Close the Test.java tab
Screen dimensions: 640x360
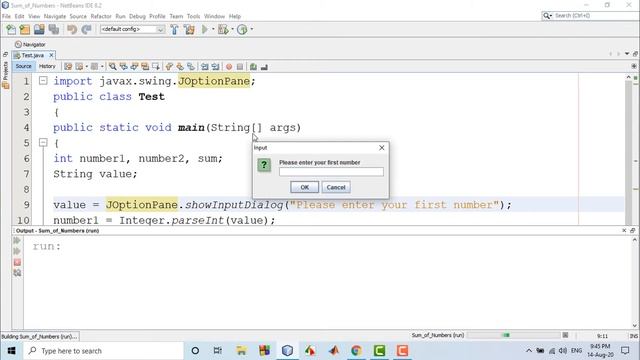coord(51,55)
